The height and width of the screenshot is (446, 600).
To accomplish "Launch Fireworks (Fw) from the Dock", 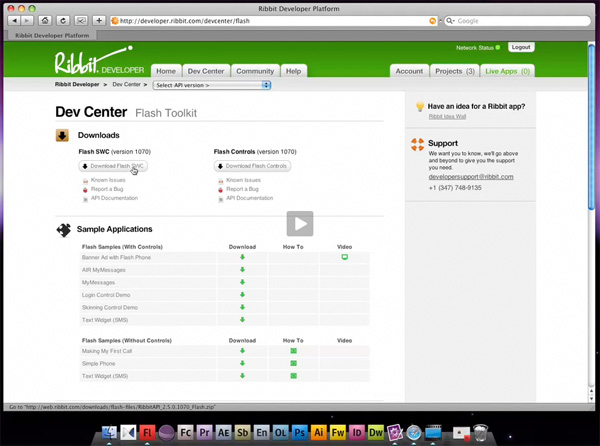I will (338, 433).
